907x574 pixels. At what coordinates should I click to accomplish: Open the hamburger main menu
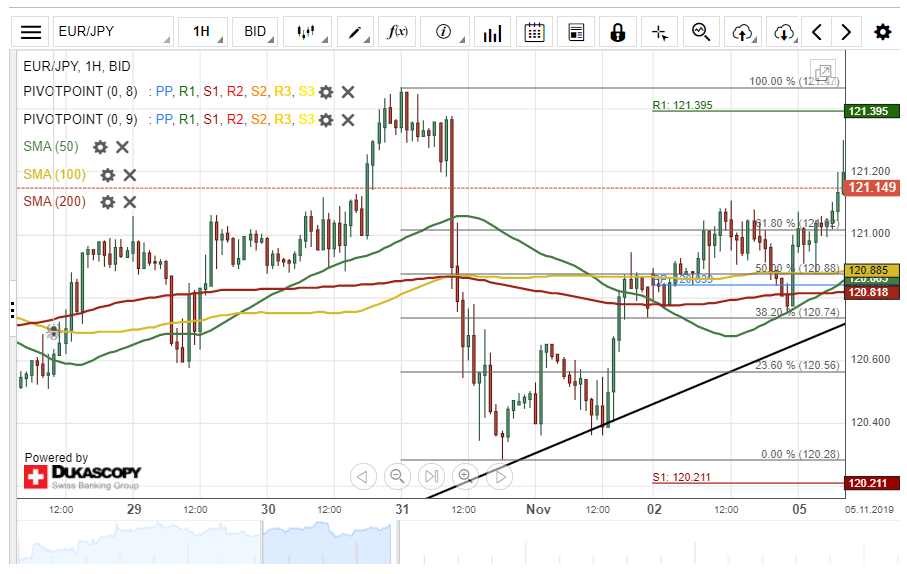click(31, 32)
